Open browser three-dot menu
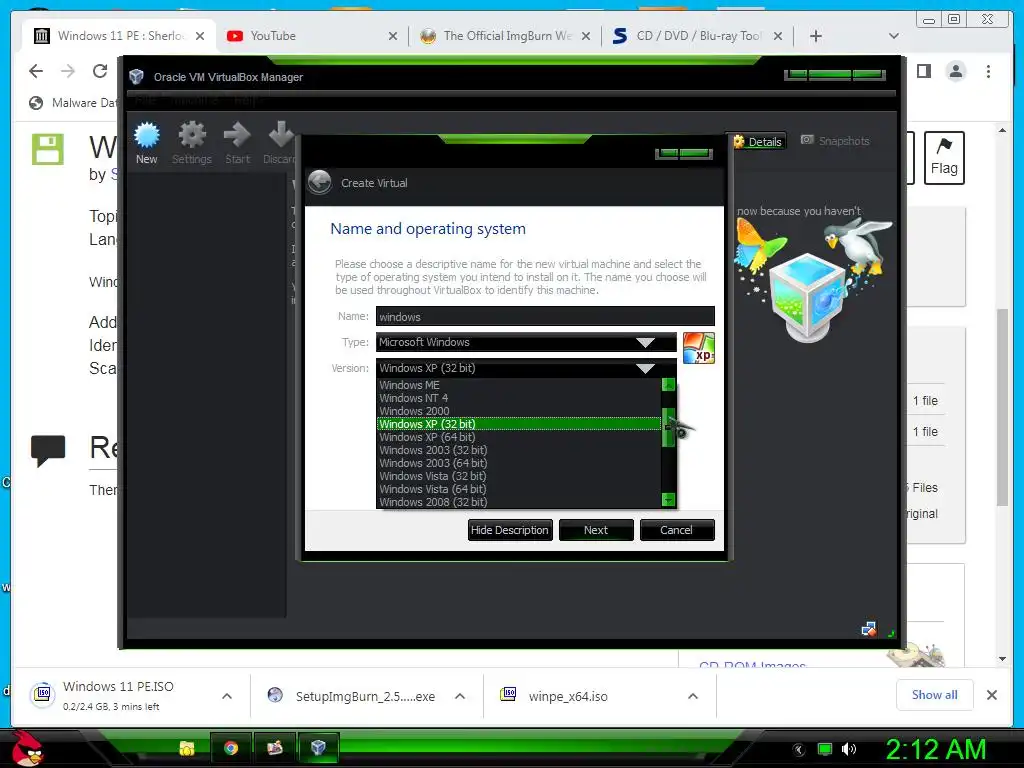 point(988,71)
